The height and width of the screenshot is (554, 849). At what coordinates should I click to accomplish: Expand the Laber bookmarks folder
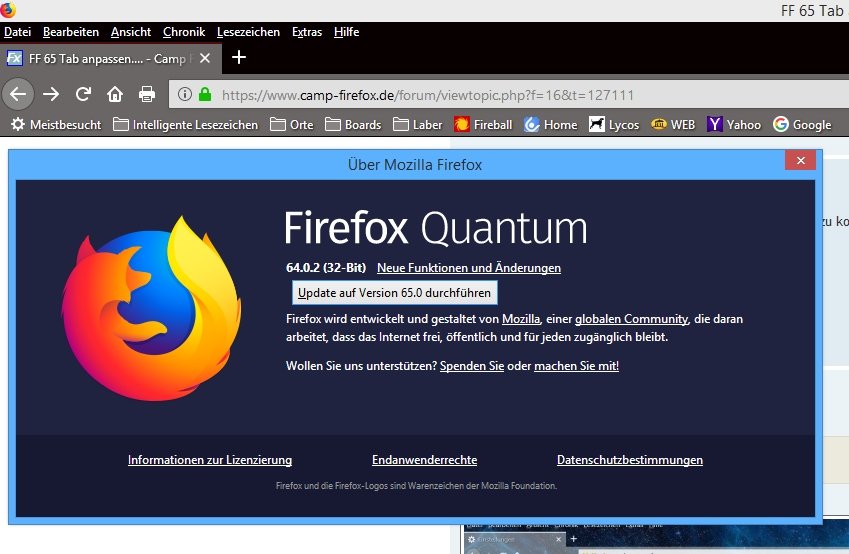[x=417, y=125]
